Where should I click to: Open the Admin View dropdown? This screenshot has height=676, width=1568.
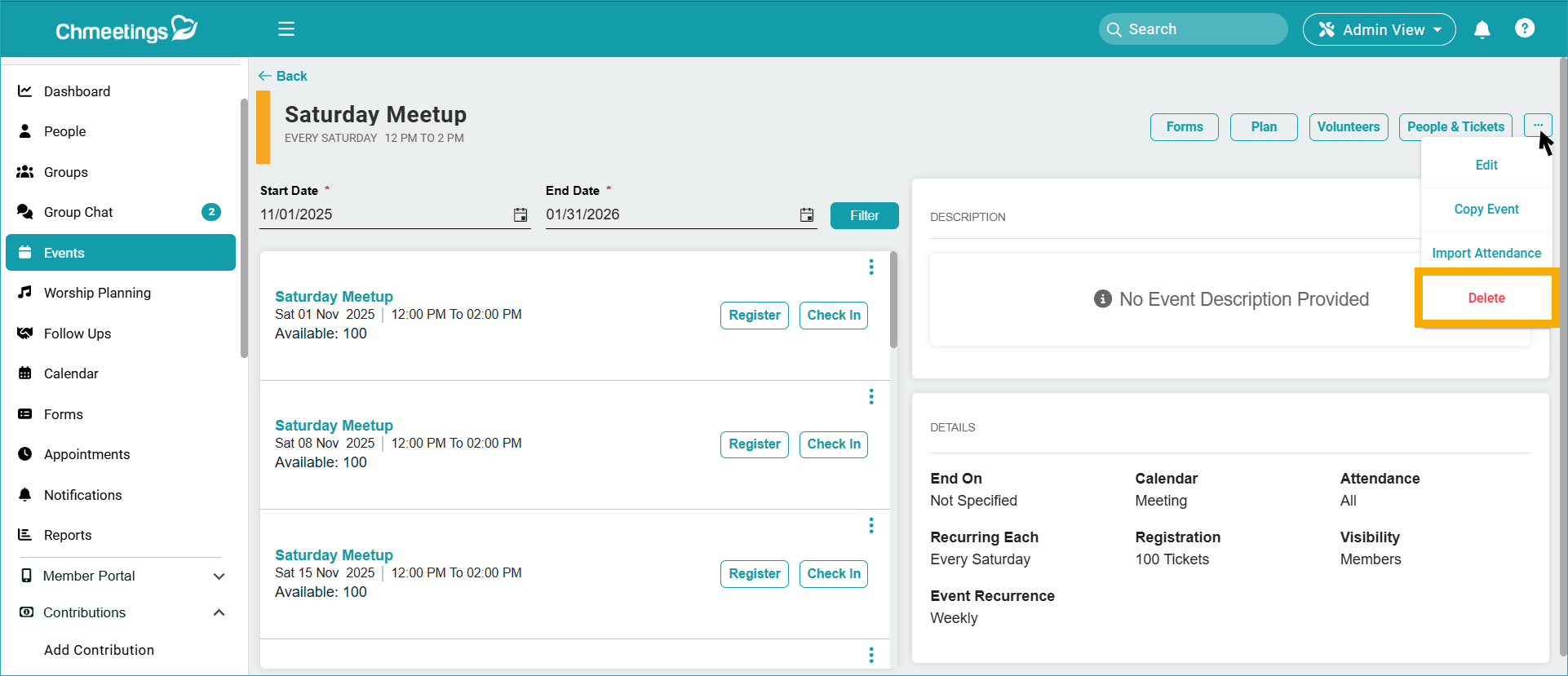click(x=1379, y=29)
